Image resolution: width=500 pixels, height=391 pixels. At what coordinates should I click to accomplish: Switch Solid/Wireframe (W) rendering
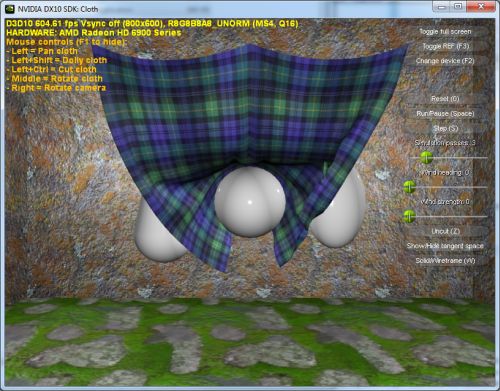(x=445, y=261)
